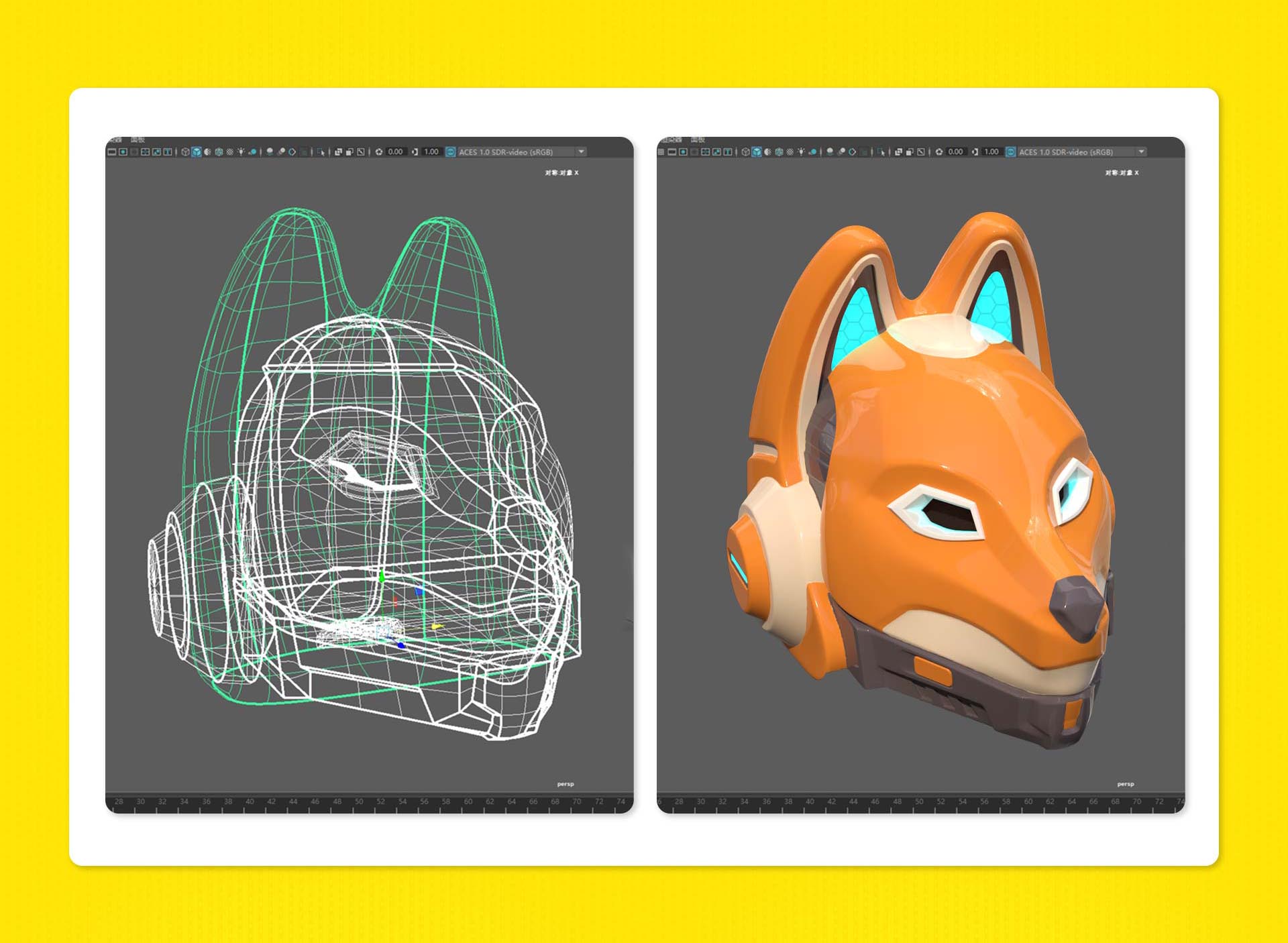The image size is (1288, 943).
Task: Enable safe title icon in right viewport toolbar
Action: click(x=728, y=152)
